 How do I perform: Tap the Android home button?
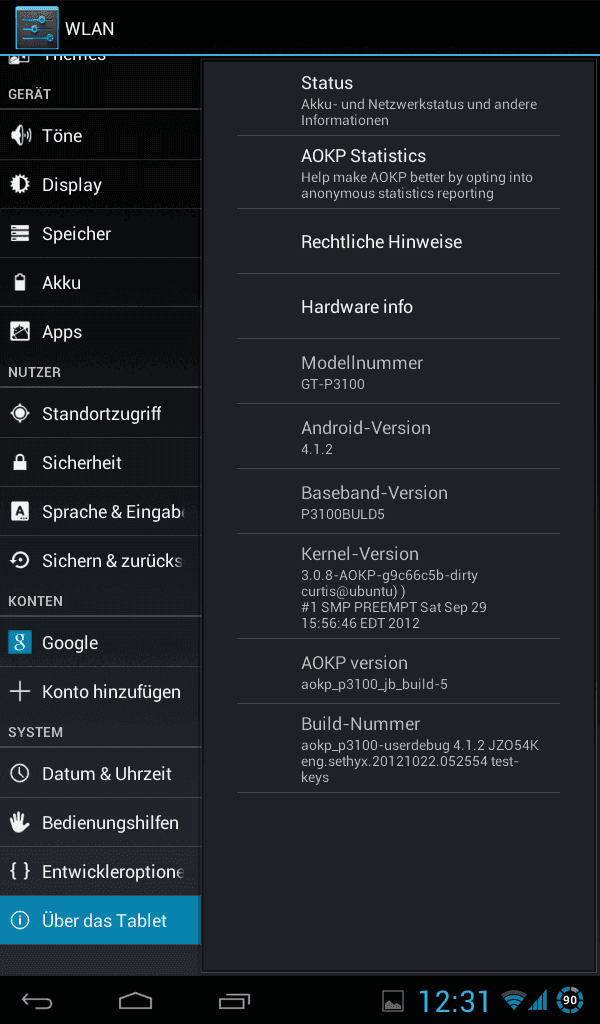point(135,1000)
